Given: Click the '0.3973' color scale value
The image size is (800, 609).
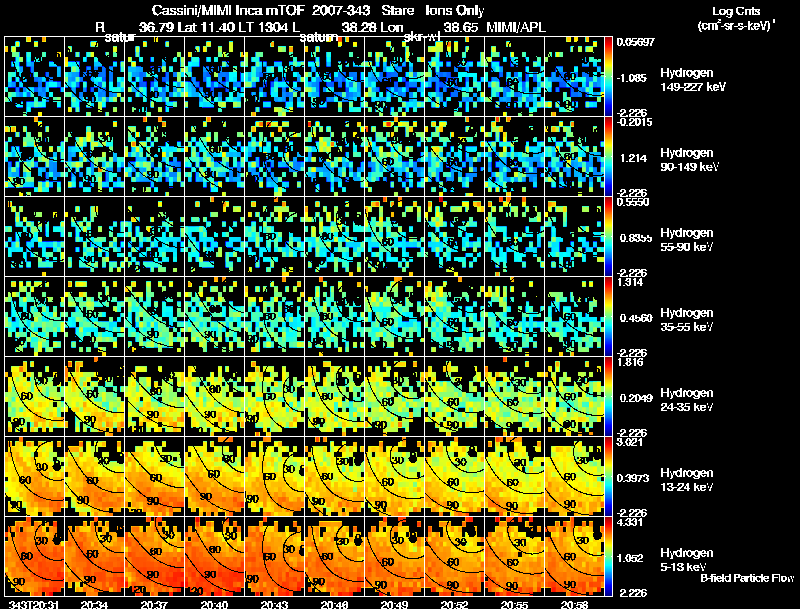Looking at the screenshot, I should click(x=635, y=478).
